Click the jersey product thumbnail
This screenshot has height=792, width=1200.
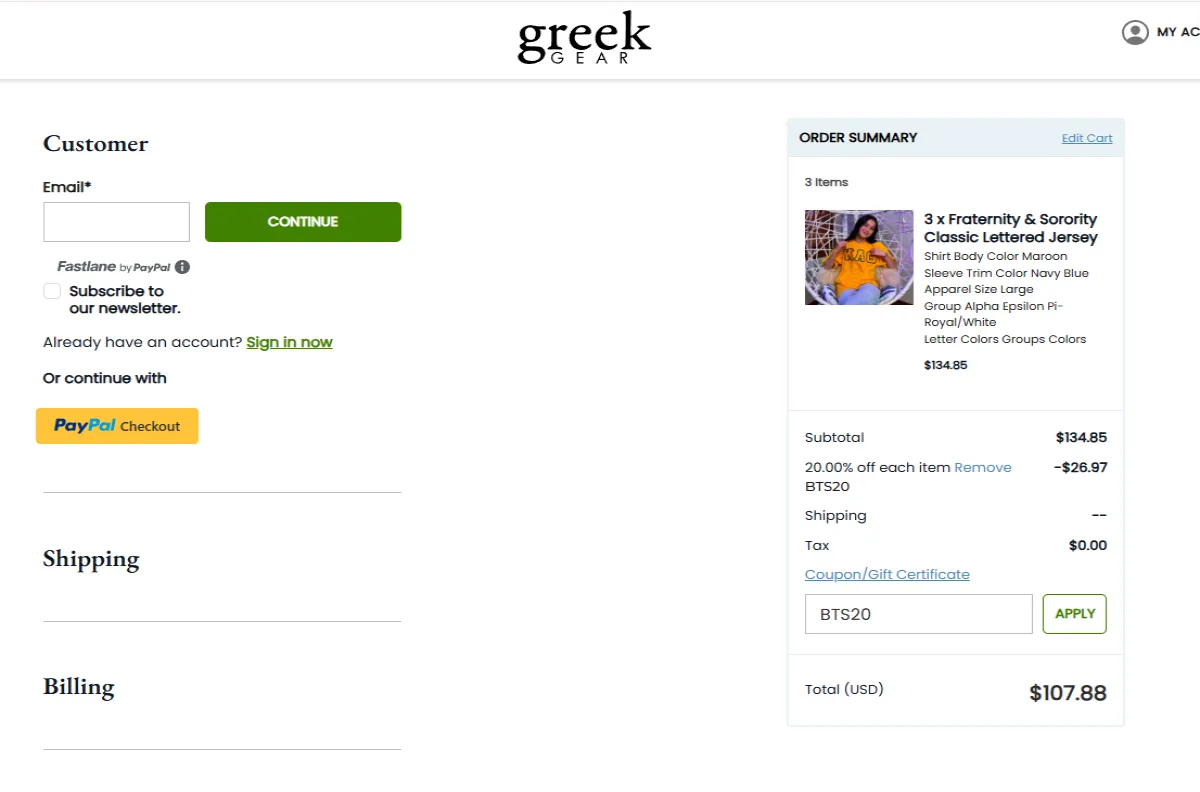(x=859, y=257)
